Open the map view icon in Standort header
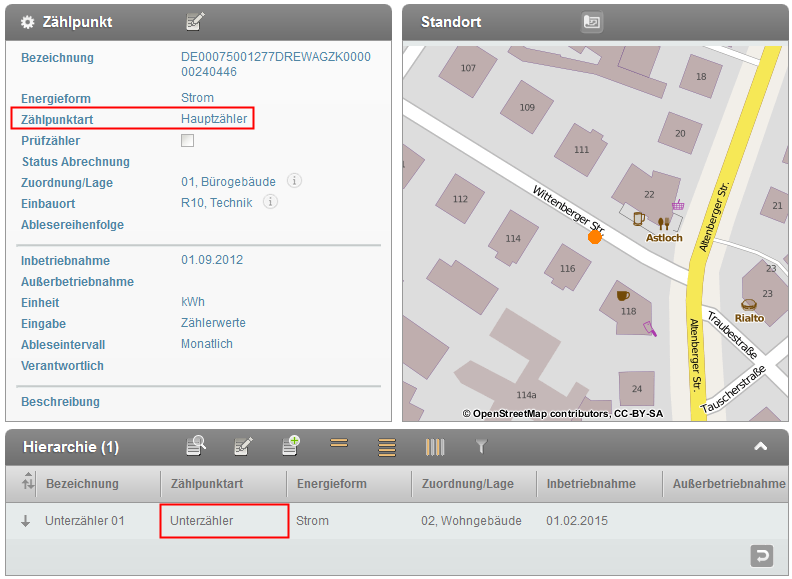The image size is (792, 579). click(x=592, y=21)
